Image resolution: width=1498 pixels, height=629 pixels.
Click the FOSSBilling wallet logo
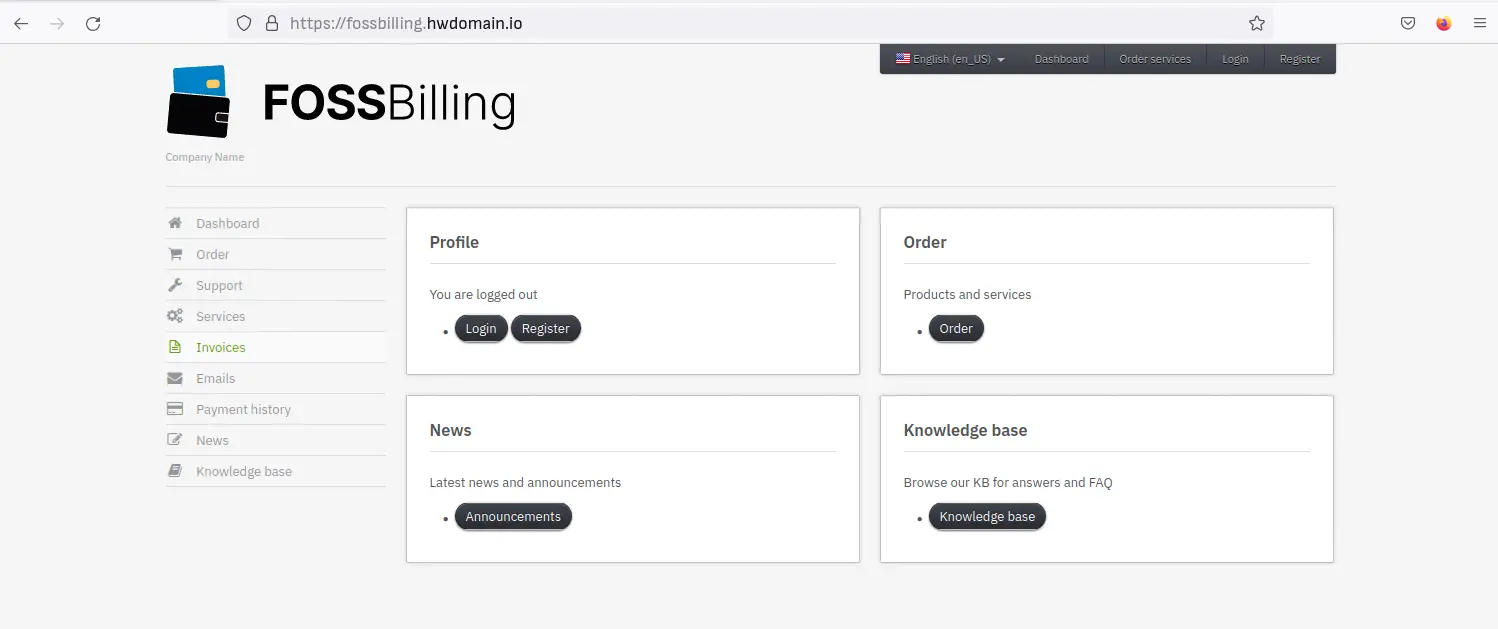pos(199,101)
